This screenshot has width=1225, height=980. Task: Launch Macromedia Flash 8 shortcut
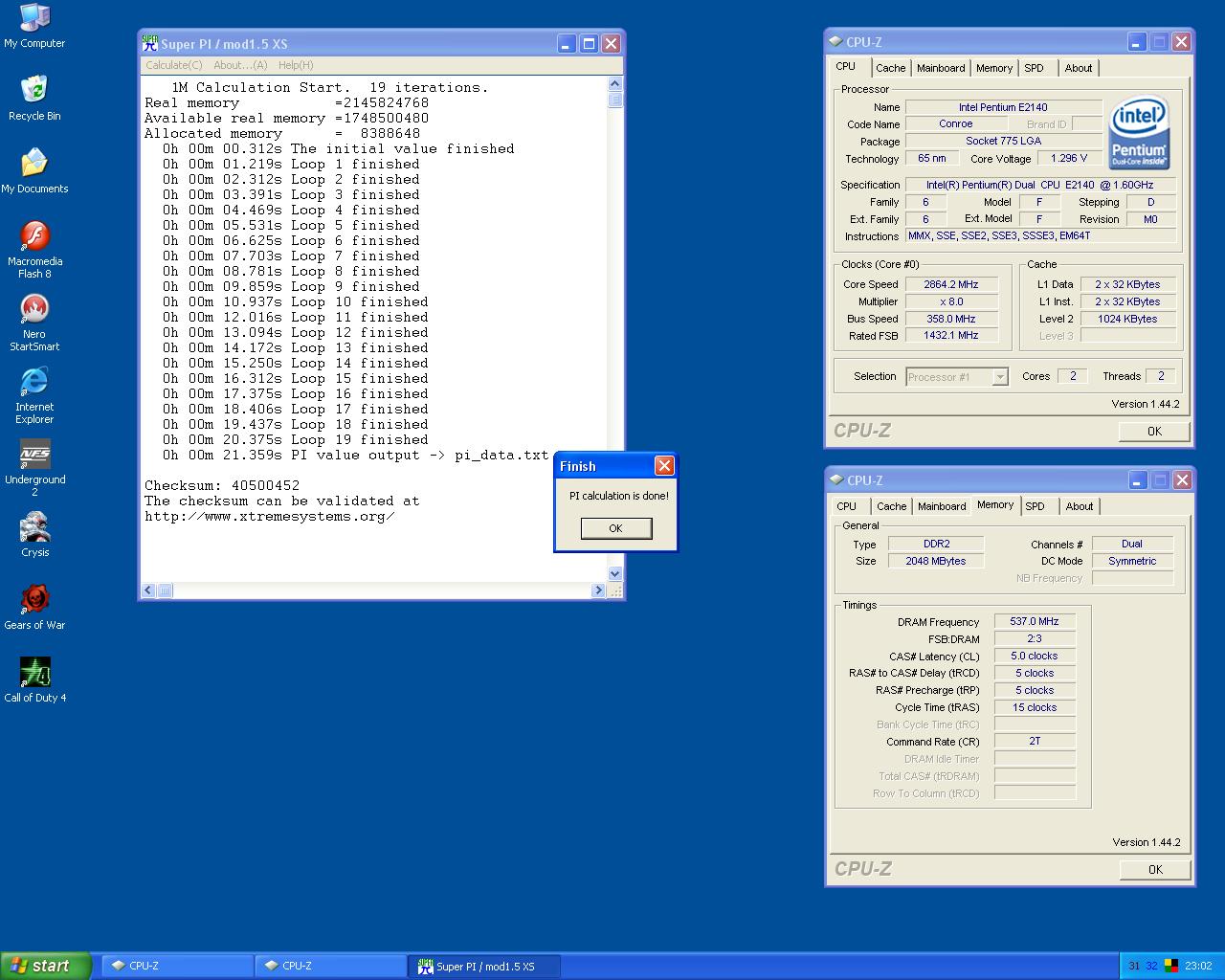pos(34,249)
